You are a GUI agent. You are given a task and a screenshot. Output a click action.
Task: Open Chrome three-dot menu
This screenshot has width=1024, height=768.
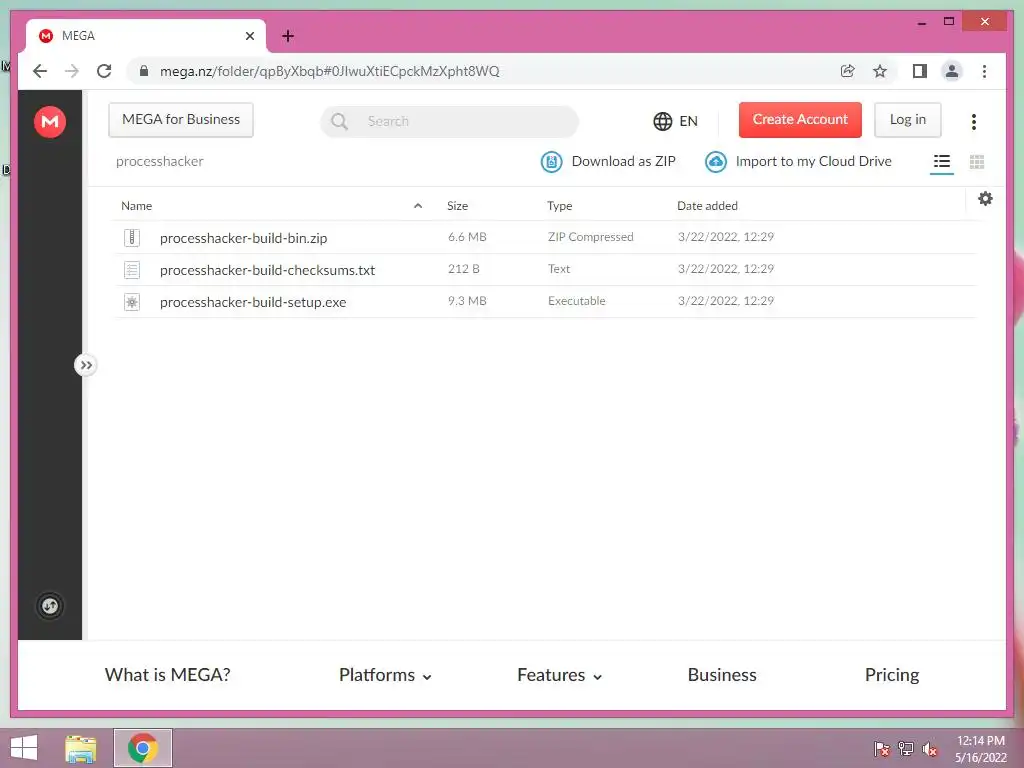point(984,71)
